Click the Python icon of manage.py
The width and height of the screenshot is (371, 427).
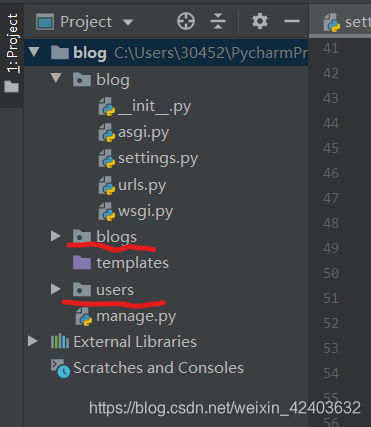[84, 317]
